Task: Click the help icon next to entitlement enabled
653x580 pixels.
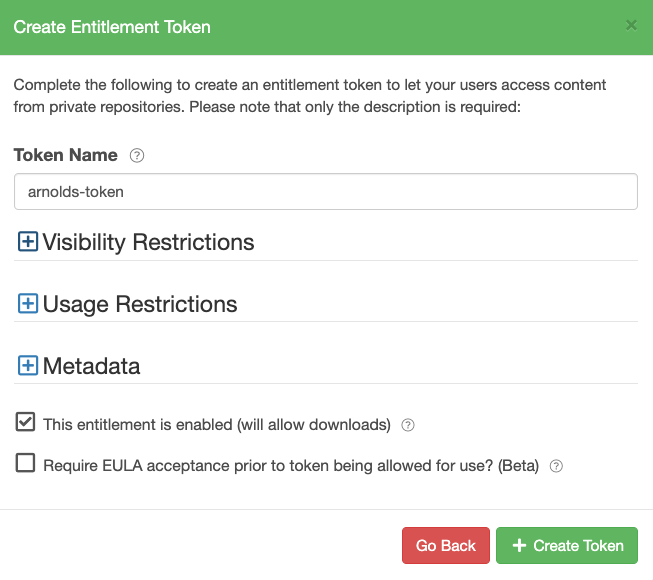Action: [408, 425]
